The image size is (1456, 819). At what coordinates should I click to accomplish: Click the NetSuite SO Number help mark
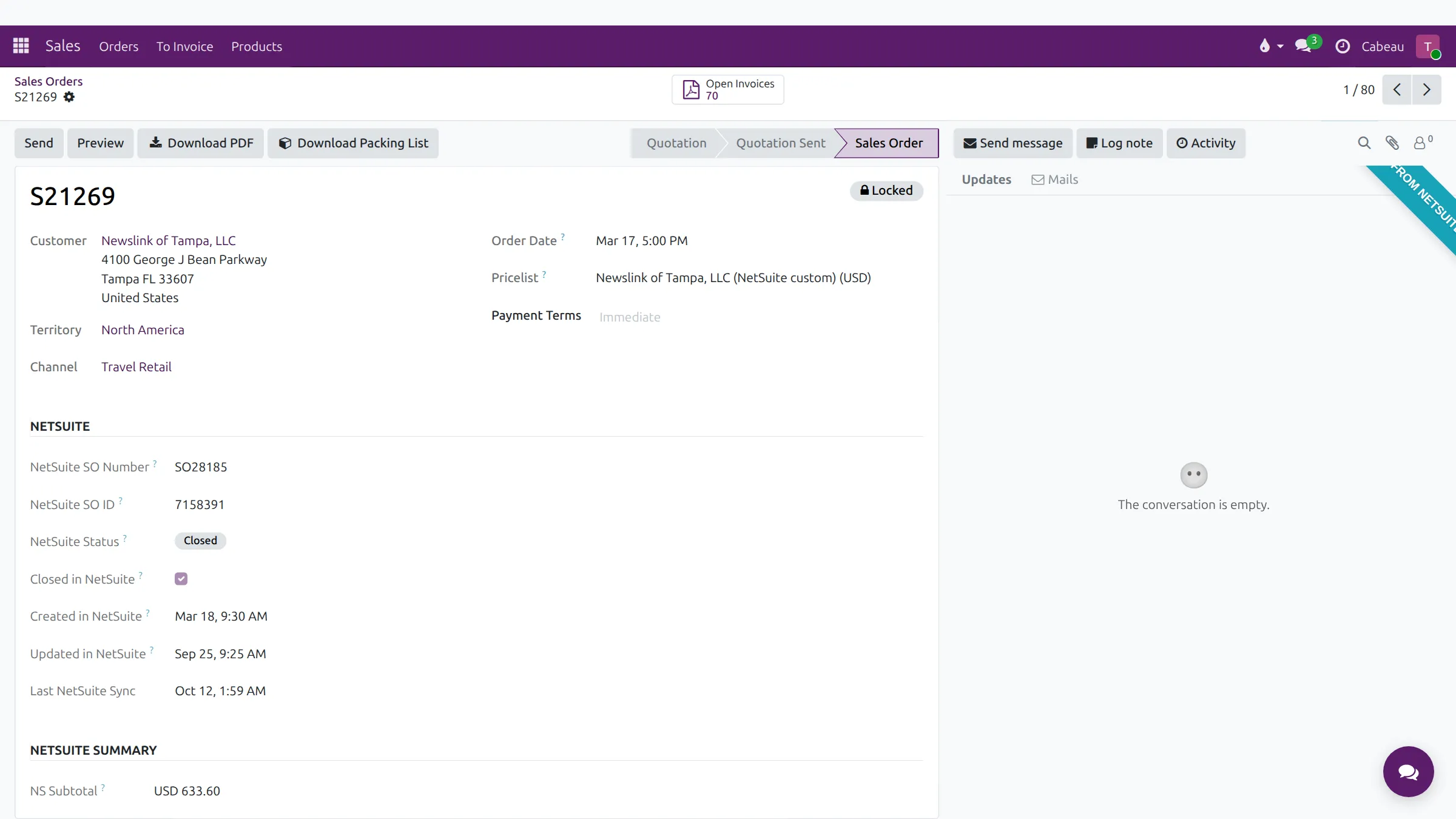click(155, 463)
